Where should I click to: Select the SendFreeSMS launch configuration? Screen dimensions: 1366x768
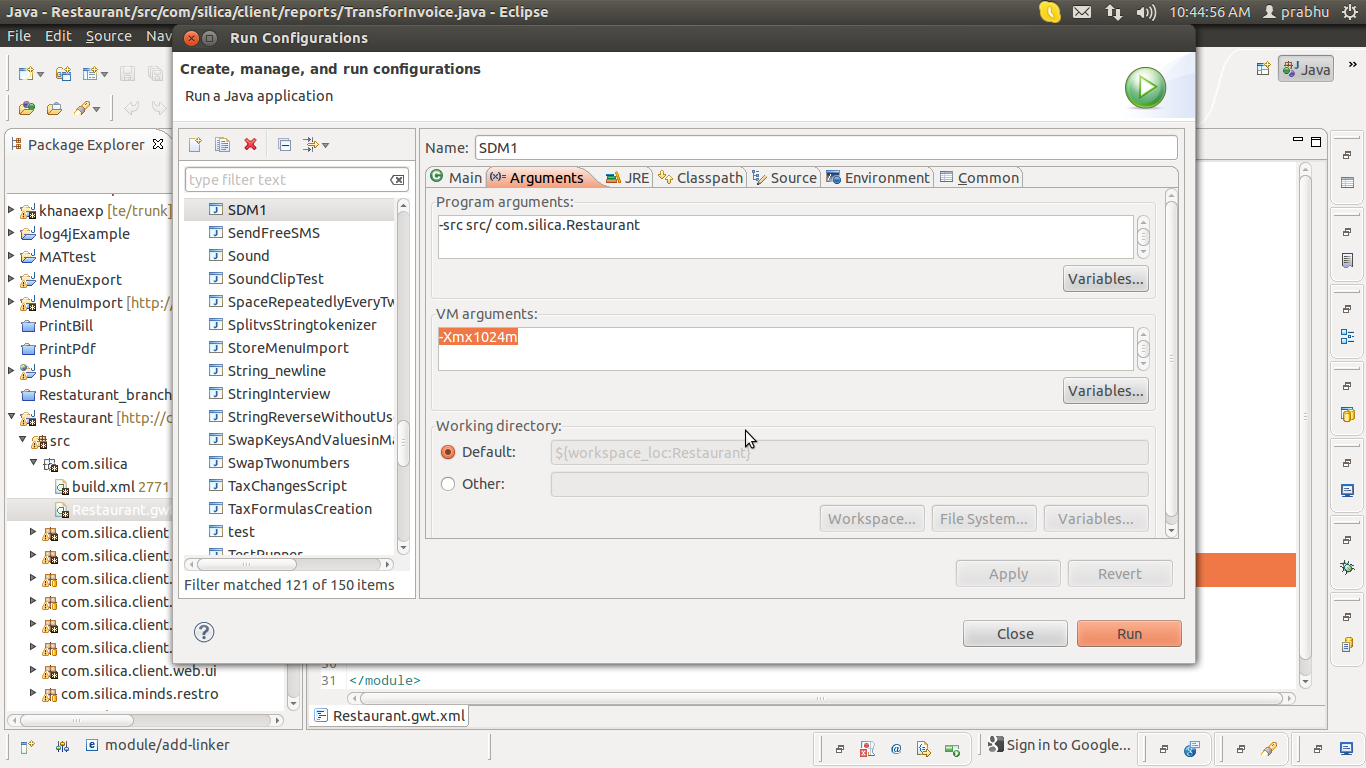coord(273,233)
